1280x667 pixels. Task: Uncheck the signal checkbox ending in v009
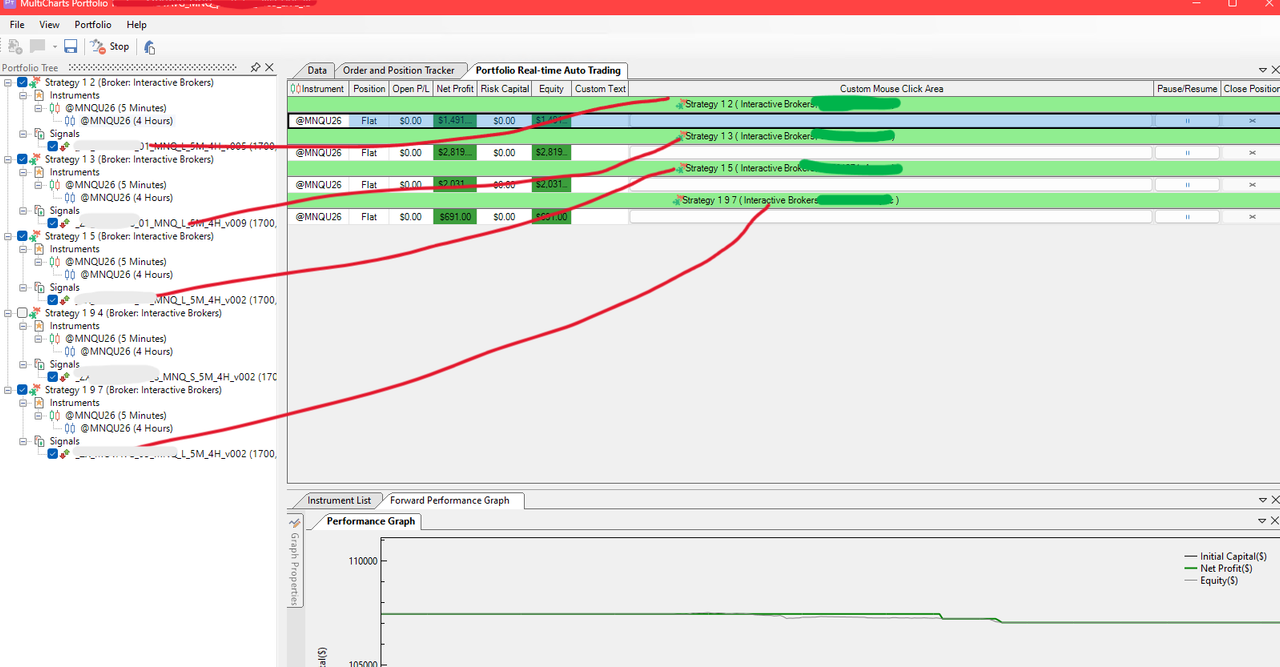[x=53, y=223]
